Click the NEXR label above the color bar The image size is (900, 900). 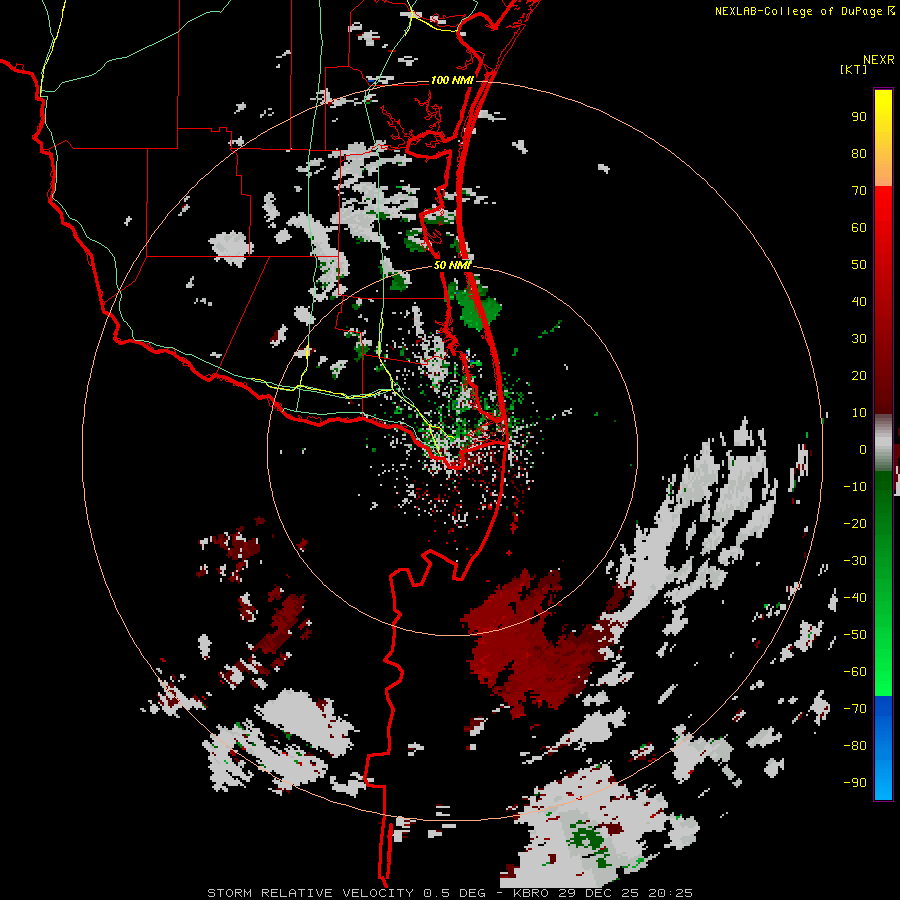pos(879,60)
